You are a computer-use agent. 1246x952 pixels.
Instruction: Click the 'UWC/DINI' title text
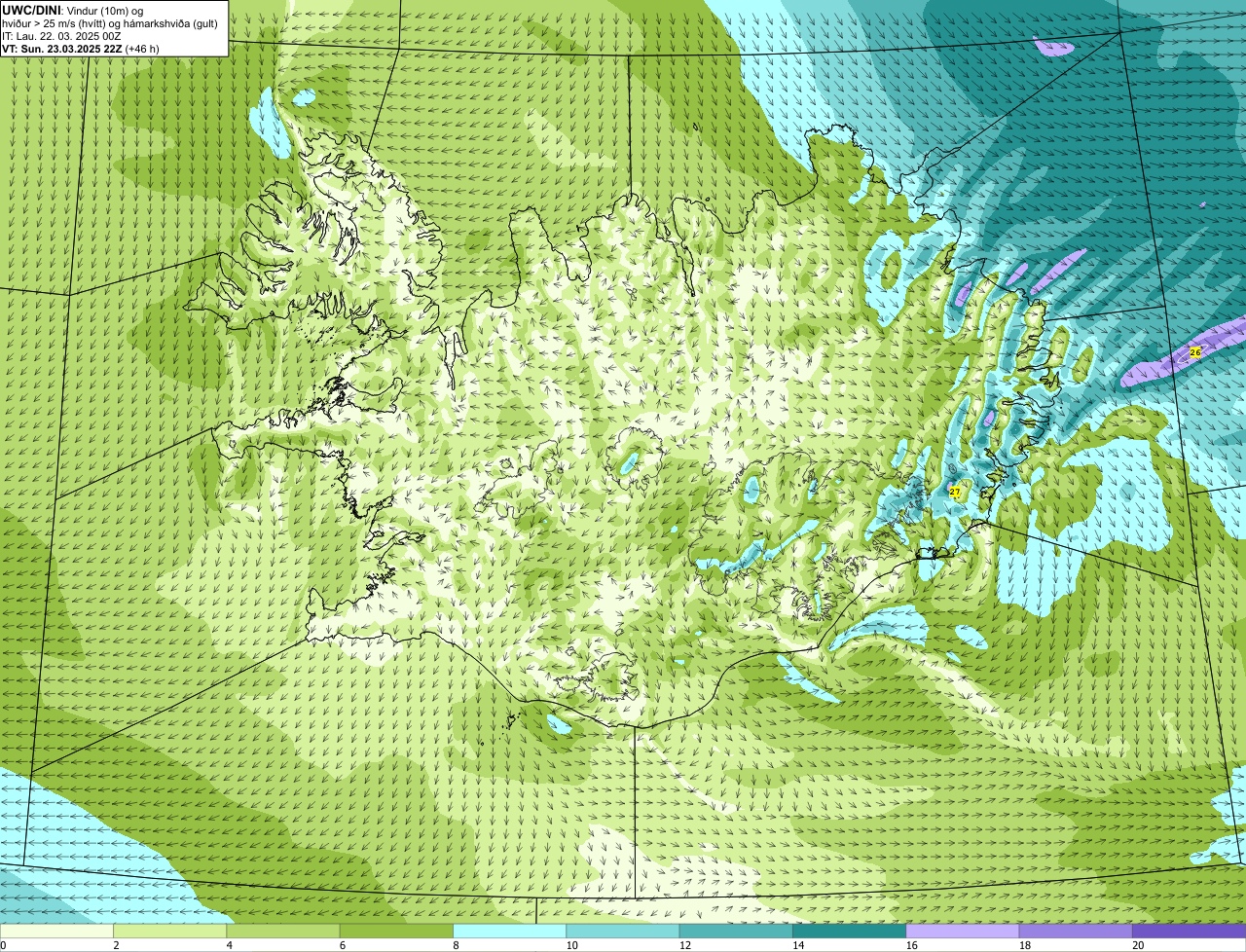click(31, 10)
